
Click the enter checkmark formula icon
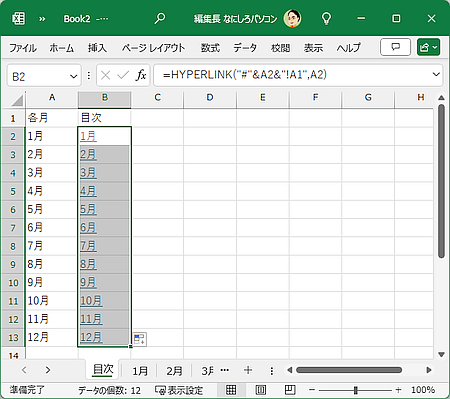(123, 75)
